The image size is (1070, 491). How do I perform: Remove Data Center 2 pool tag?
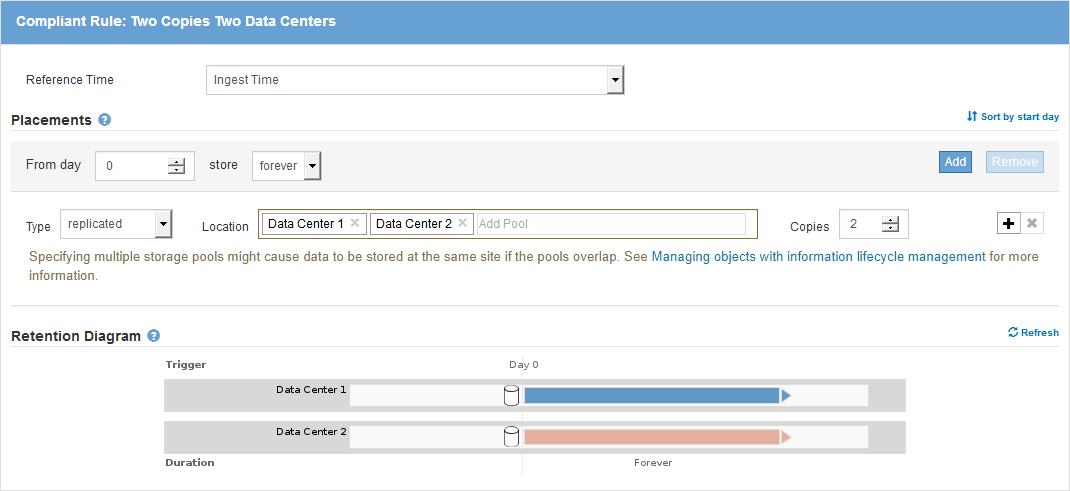[x=463, y=224]
